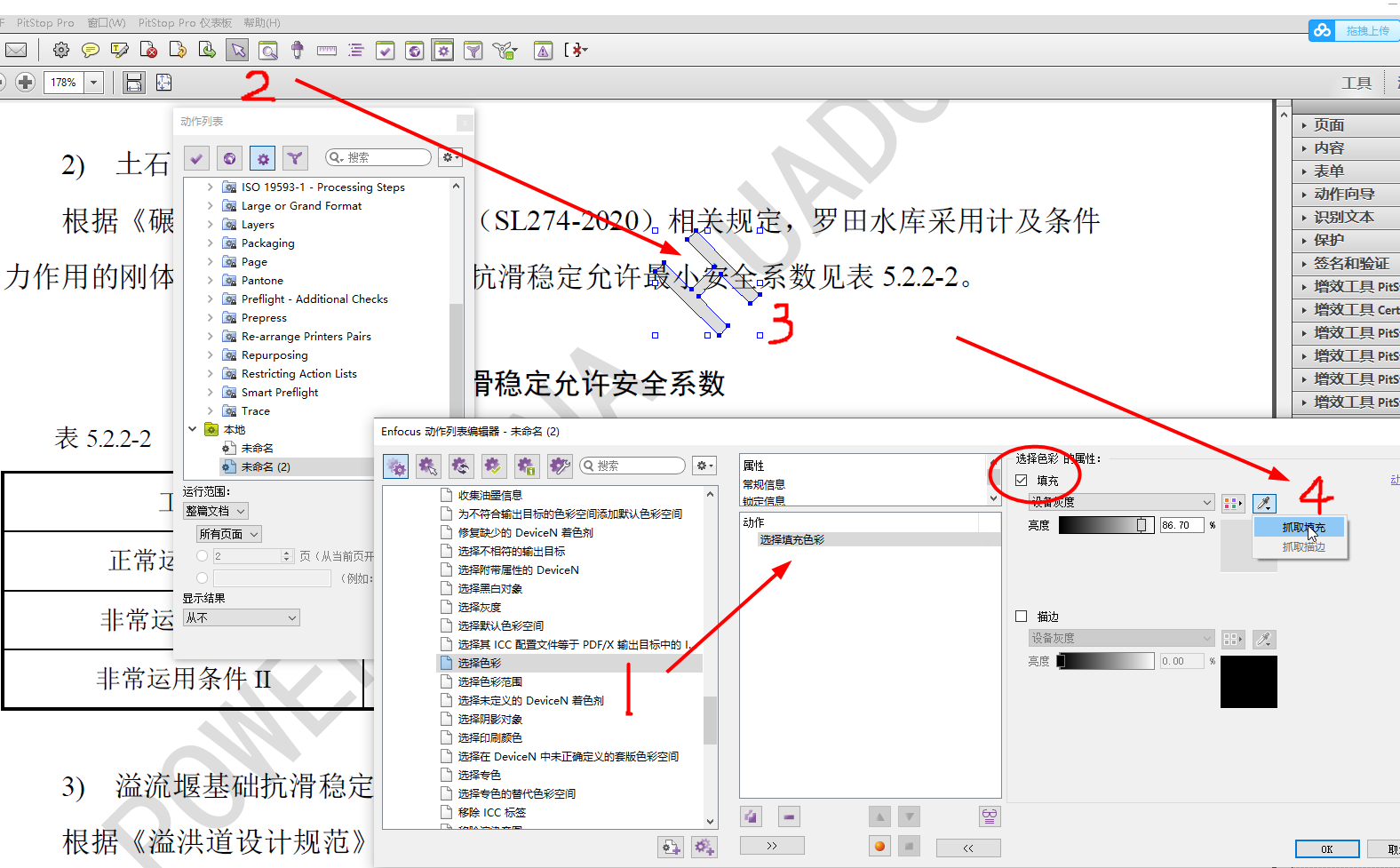This screenshot has height=868, width=1400.
Task: Select the PitStop arrow object-selection tool
Action: click(x=237, y=51)
